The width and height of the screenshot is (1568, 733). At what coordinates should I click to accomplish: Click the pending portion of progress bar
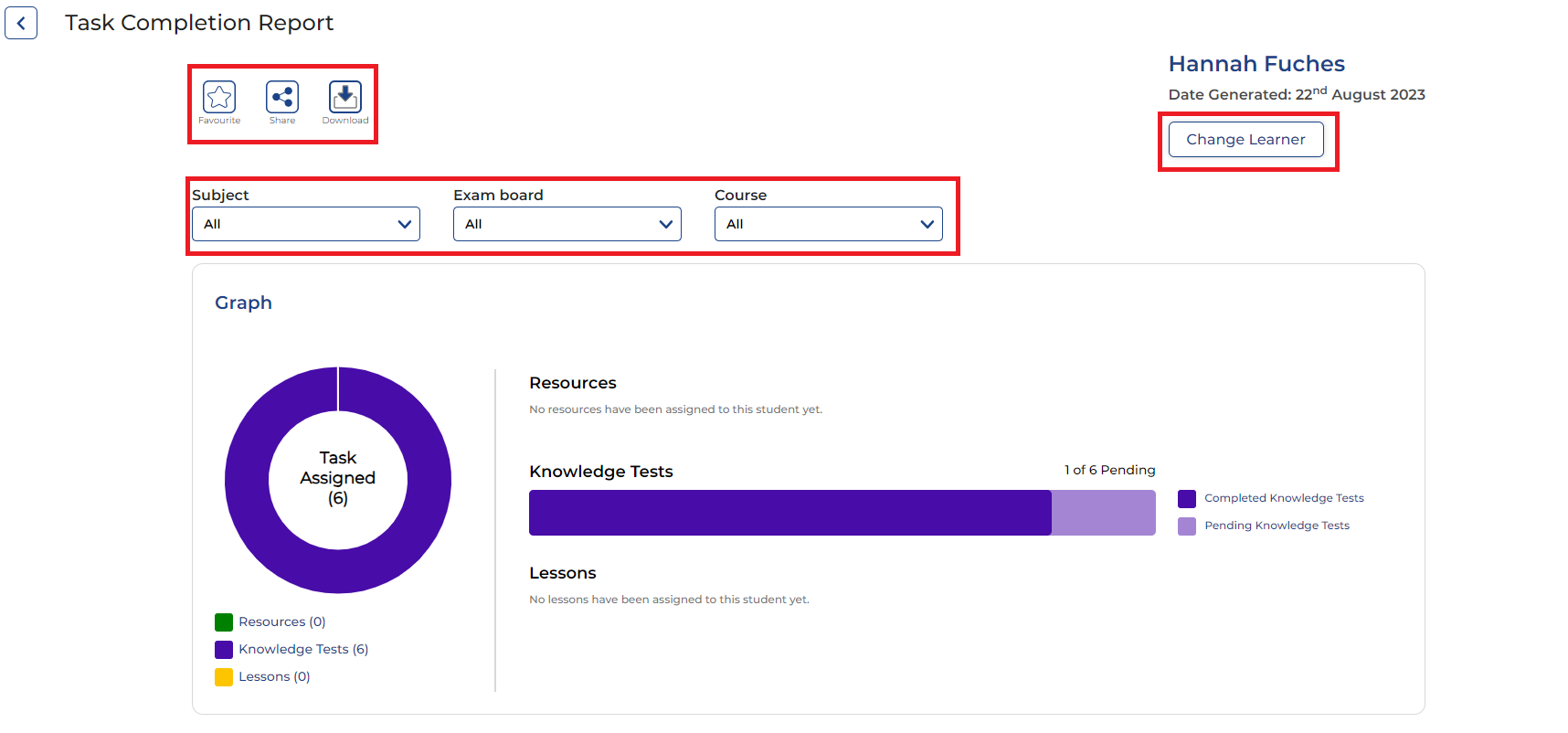(x=1103, y=513)
